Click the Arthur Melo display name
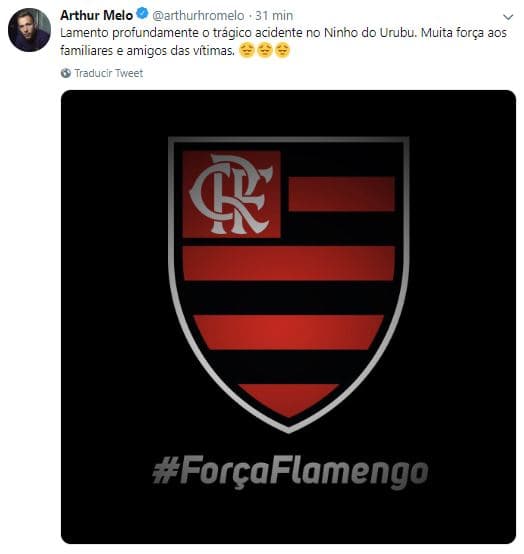Image resolution: width=524 pixels, height=554 pixels. 96,15
